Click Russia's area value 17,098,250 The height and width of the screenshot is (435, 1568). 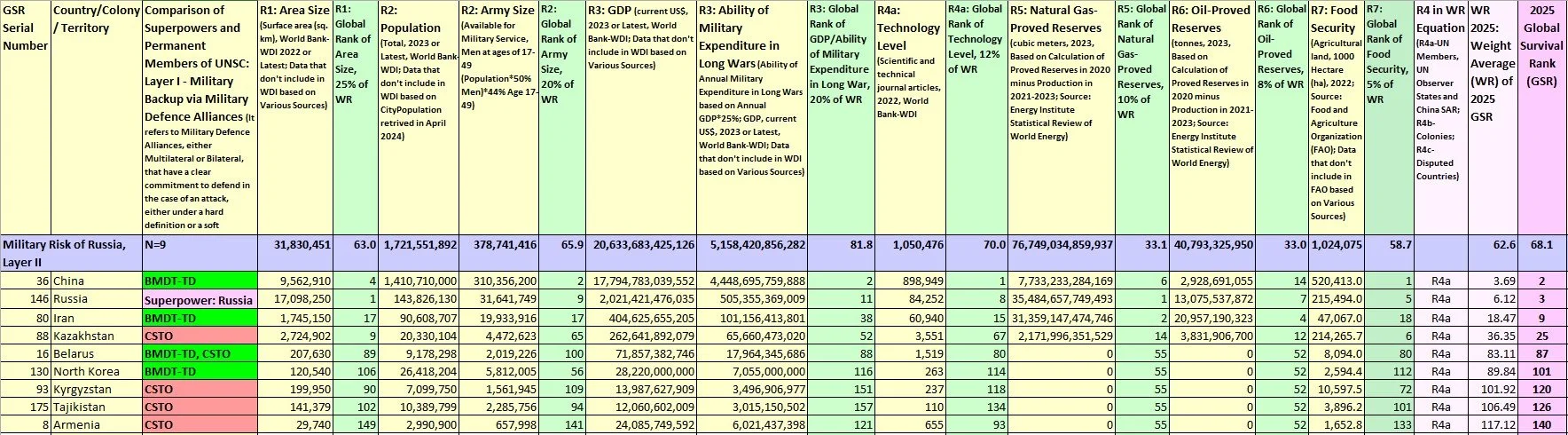click(x=295, y=300)
